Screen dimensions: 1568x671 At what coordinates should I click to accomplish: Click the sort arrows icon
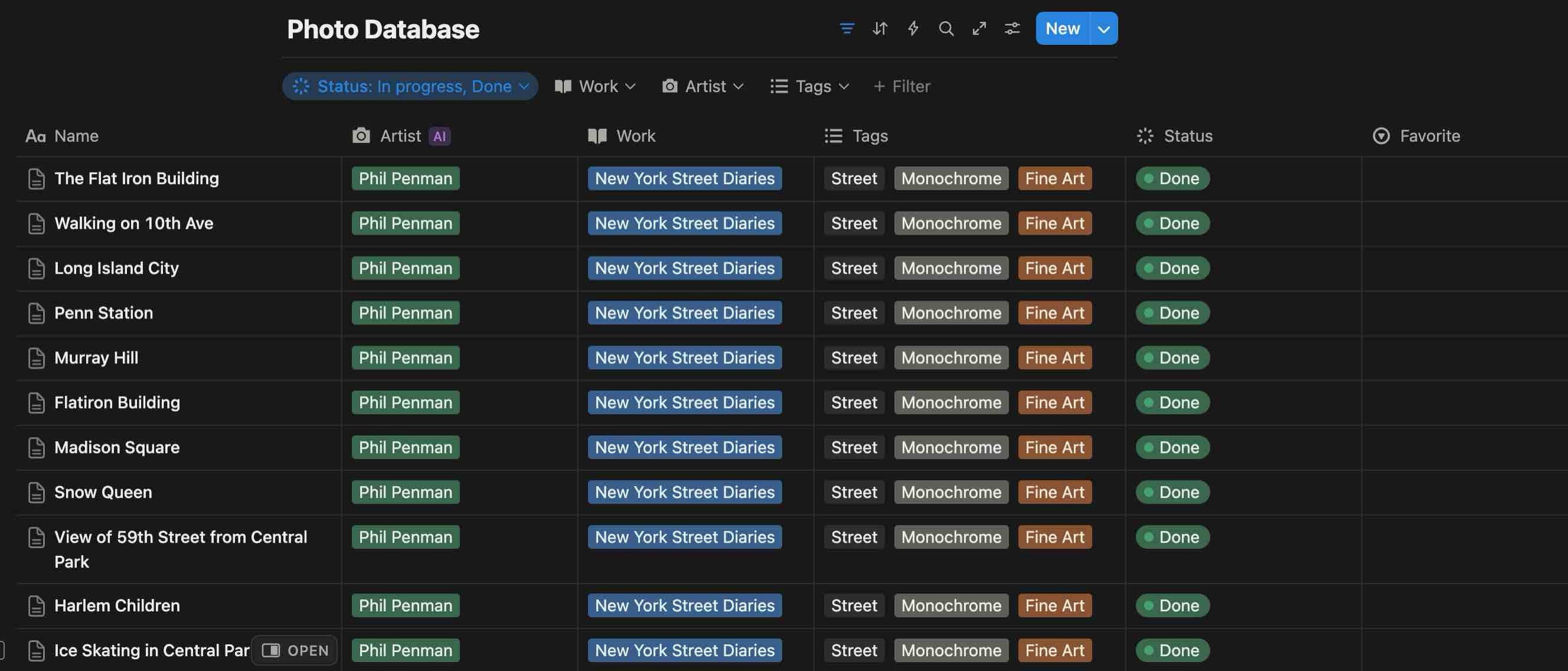click(880, 28)
